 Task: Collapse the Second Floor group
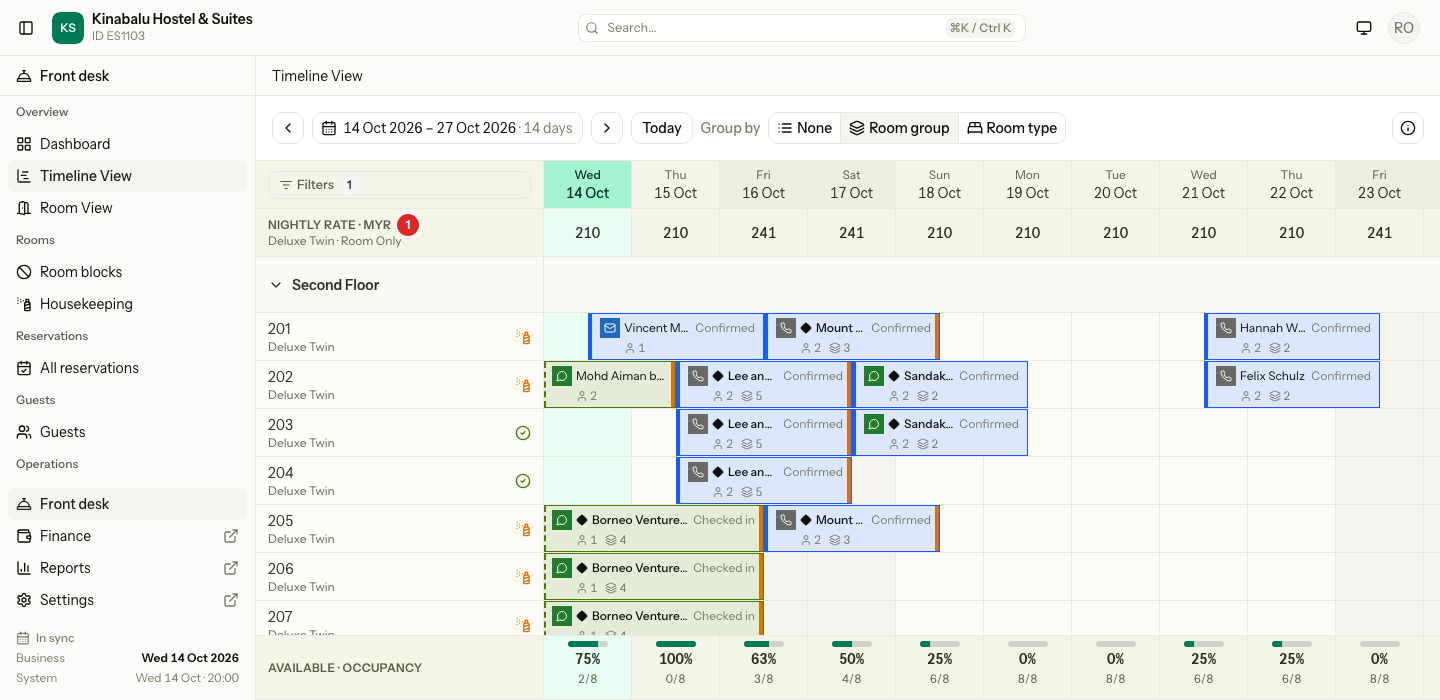277,285
